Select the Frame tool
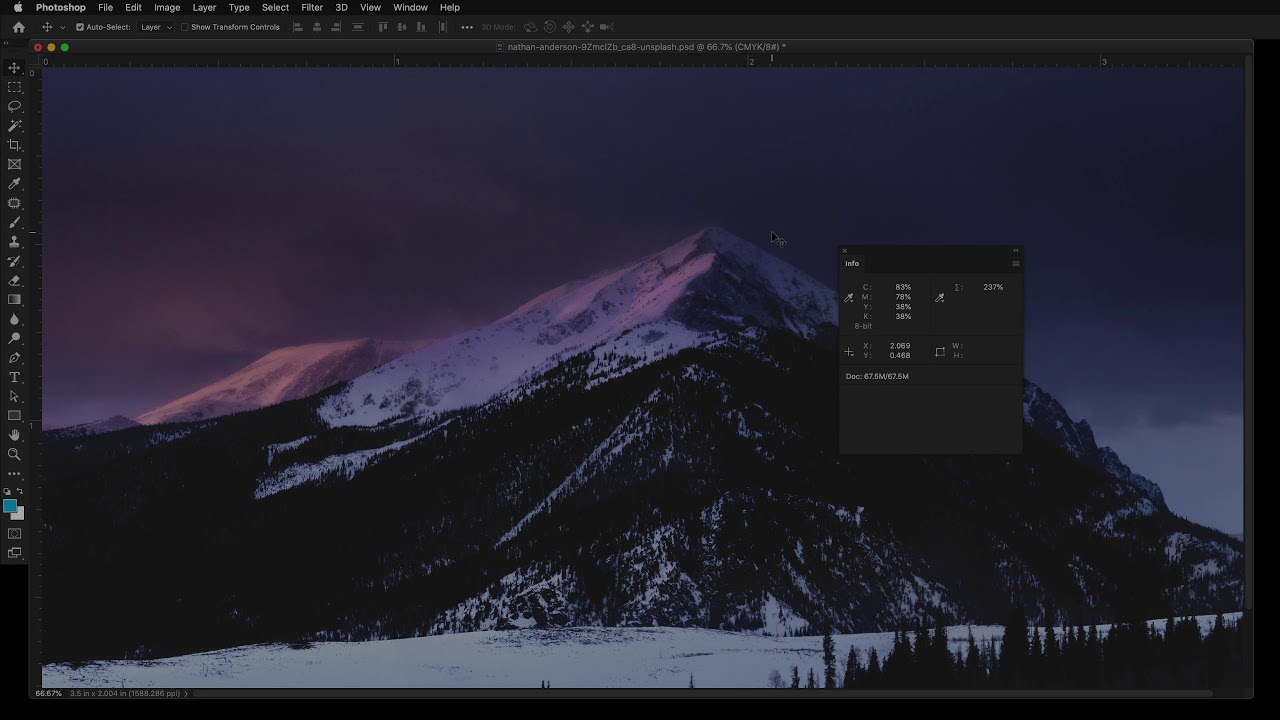This screenshot has height=720, width=1280. [x=14, y=164]
